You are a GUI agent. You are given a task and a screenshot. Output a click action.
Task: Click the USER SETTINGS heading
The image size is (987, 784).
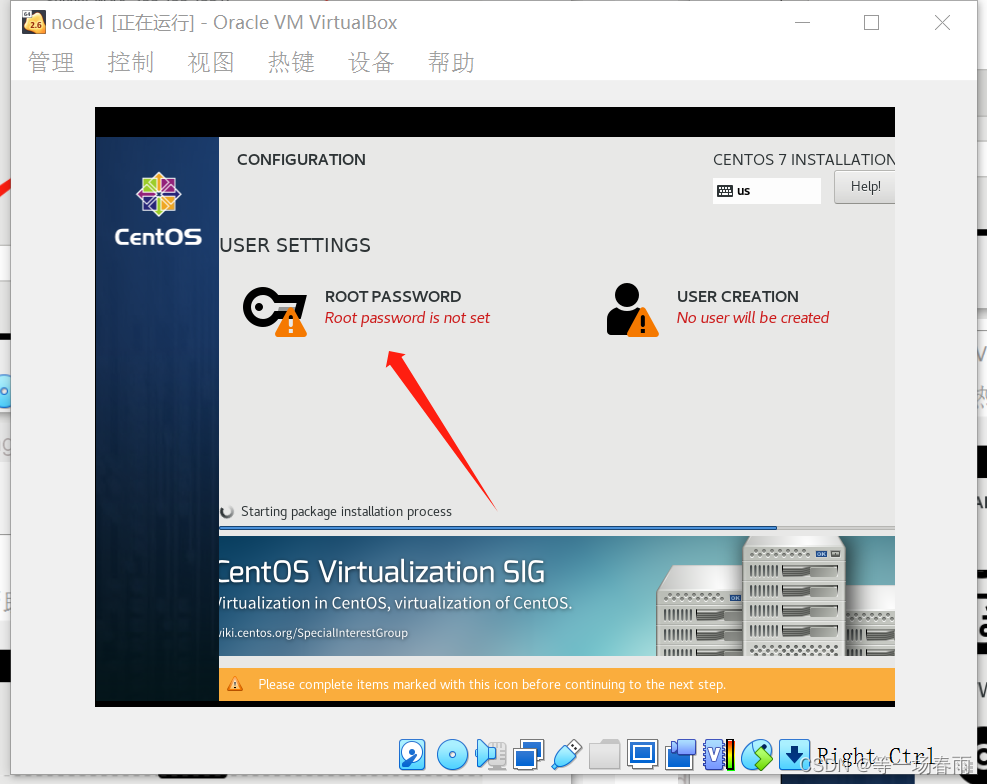coord(295,245)
